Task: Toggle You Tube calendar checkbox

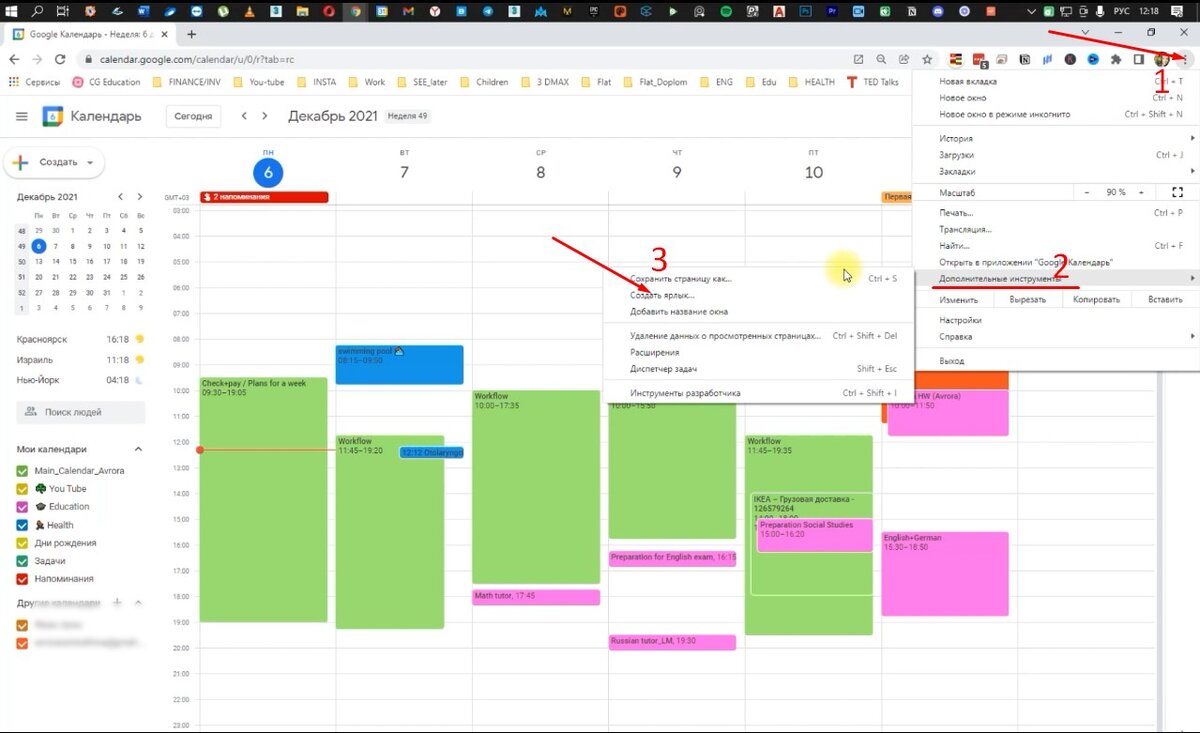Action: [23, 488]
